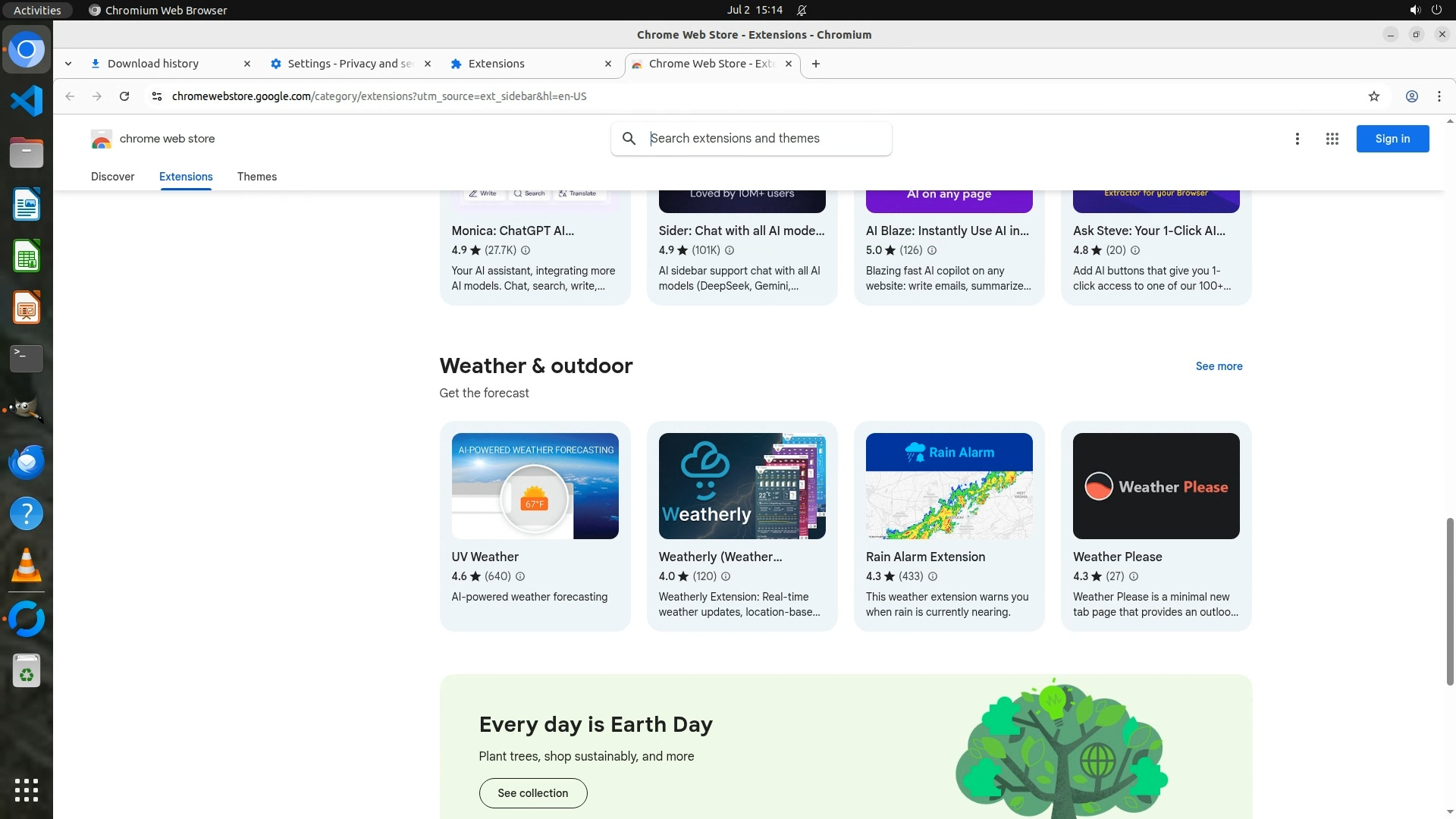
Task: Click See more for Weather & outdoor
Action: click(x=1219, y=366)
